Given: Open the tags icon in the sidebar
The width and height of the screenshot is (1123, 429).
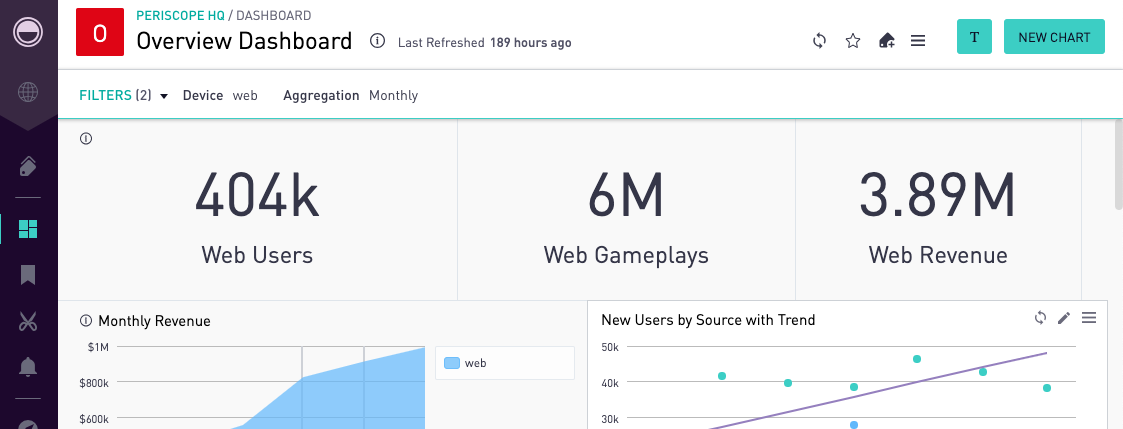Looking at the screenshot, I should coord(28,166).
